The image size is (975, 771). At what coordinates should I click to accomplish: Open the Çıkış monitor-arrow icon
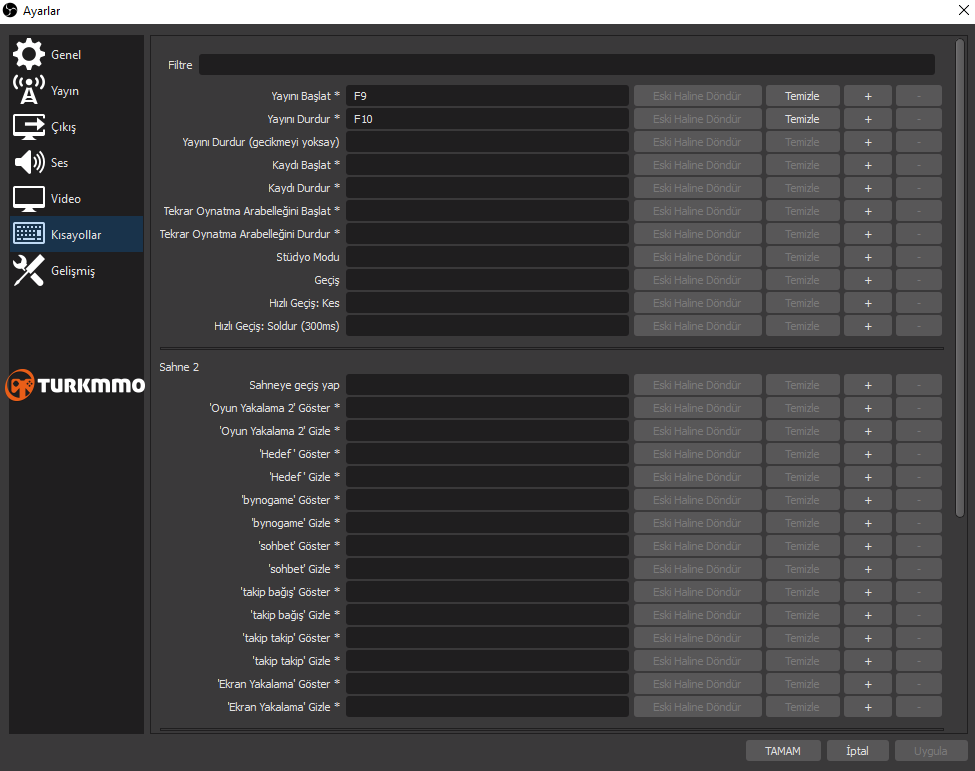[29, 126]
